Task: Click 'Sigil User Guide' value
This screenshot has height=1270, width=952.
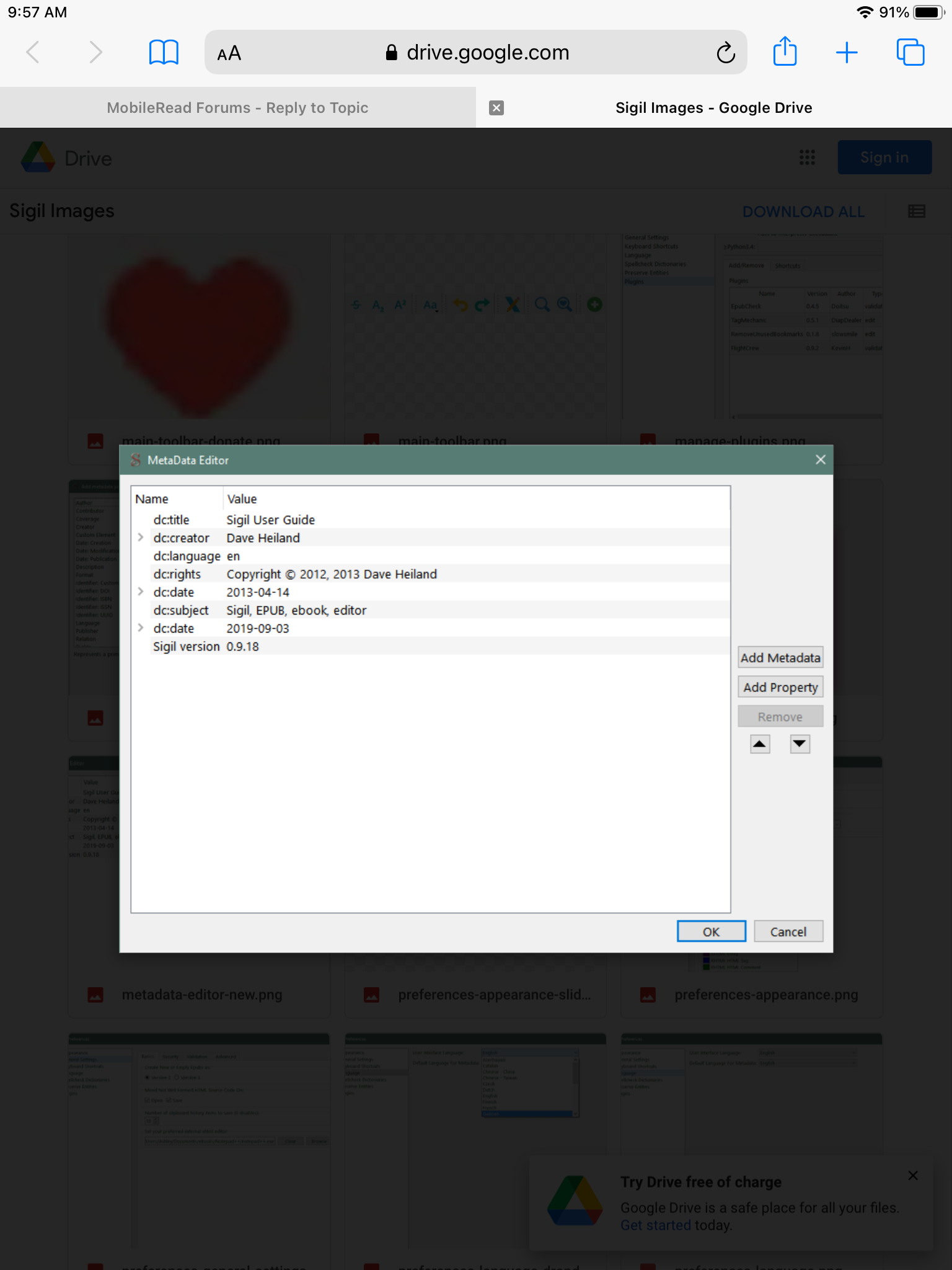Action: pos(271,520)
